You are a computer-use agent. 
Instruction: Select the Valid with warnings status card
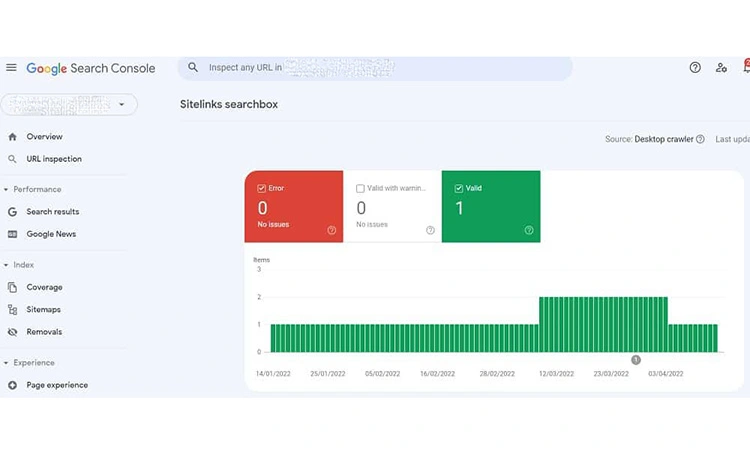coord(392,207)
